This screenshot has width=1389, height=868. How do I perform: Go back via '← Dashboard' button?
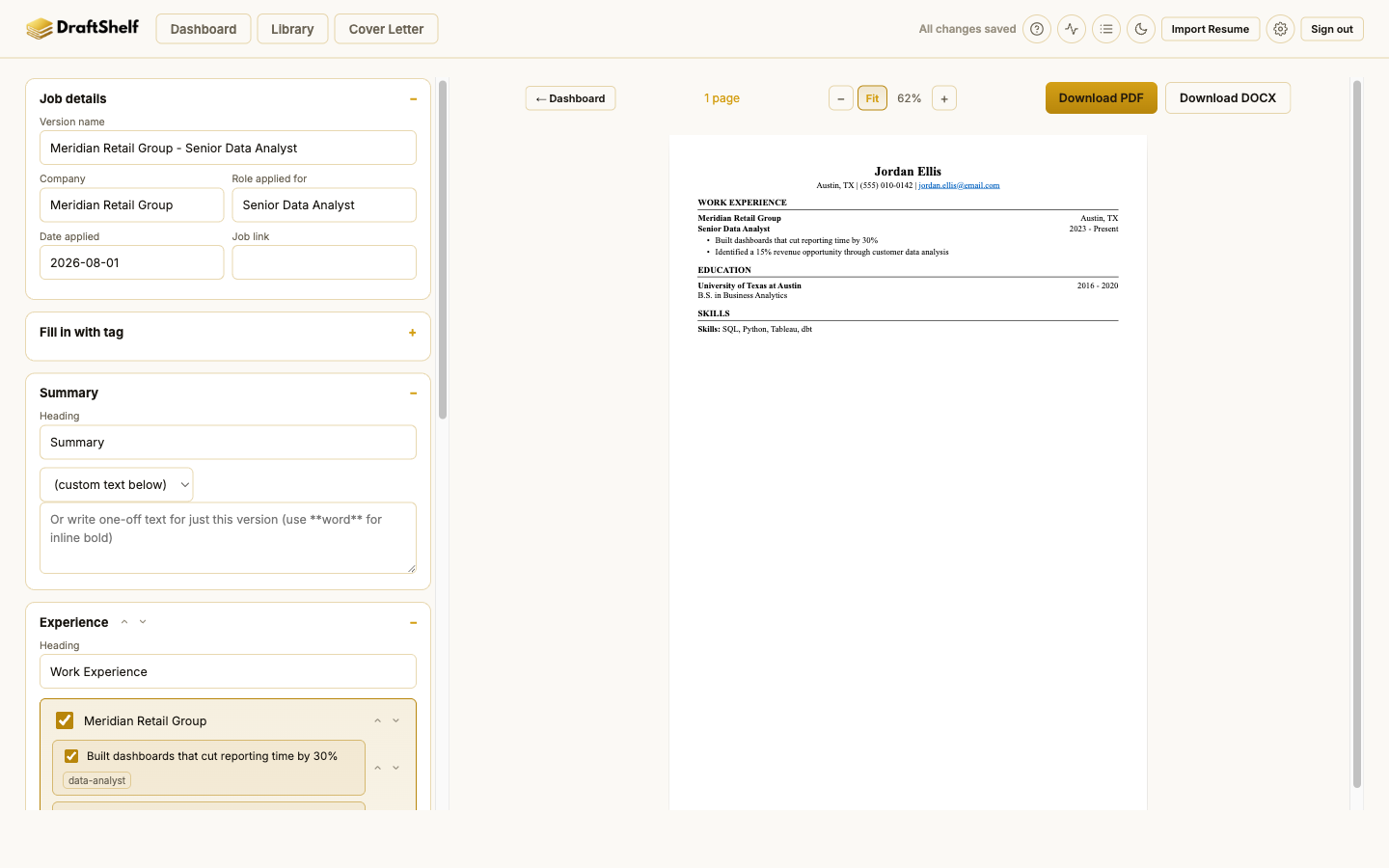click(571, 98)
